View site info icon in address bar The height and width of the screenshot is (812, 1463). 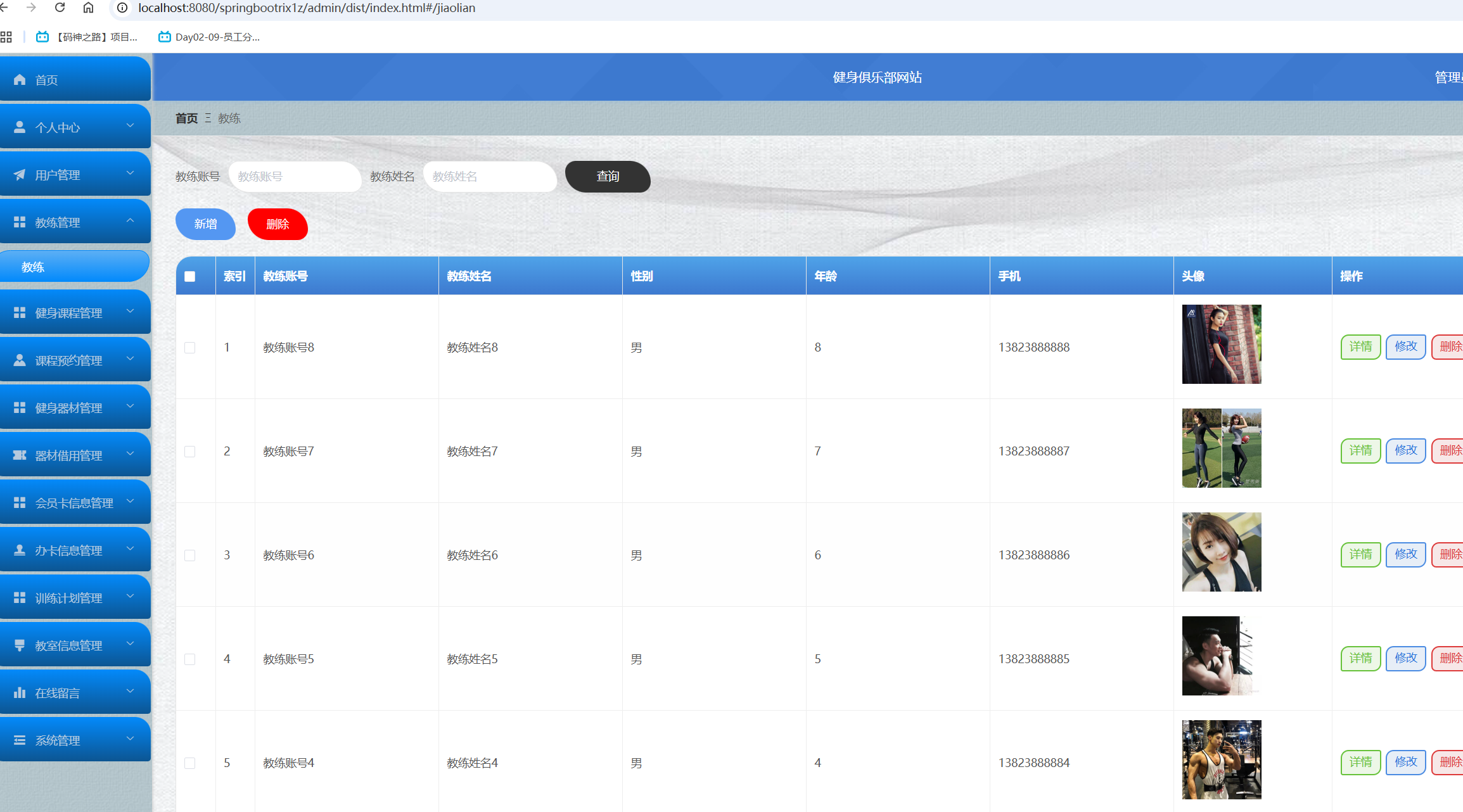pyautogui.click(x=122, y=8)
